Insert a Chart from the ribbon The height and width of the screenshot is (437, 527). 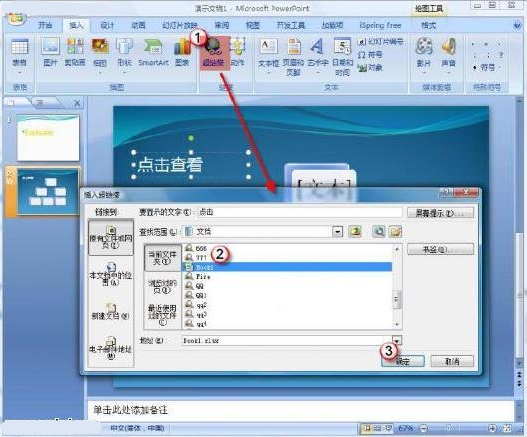182,52
